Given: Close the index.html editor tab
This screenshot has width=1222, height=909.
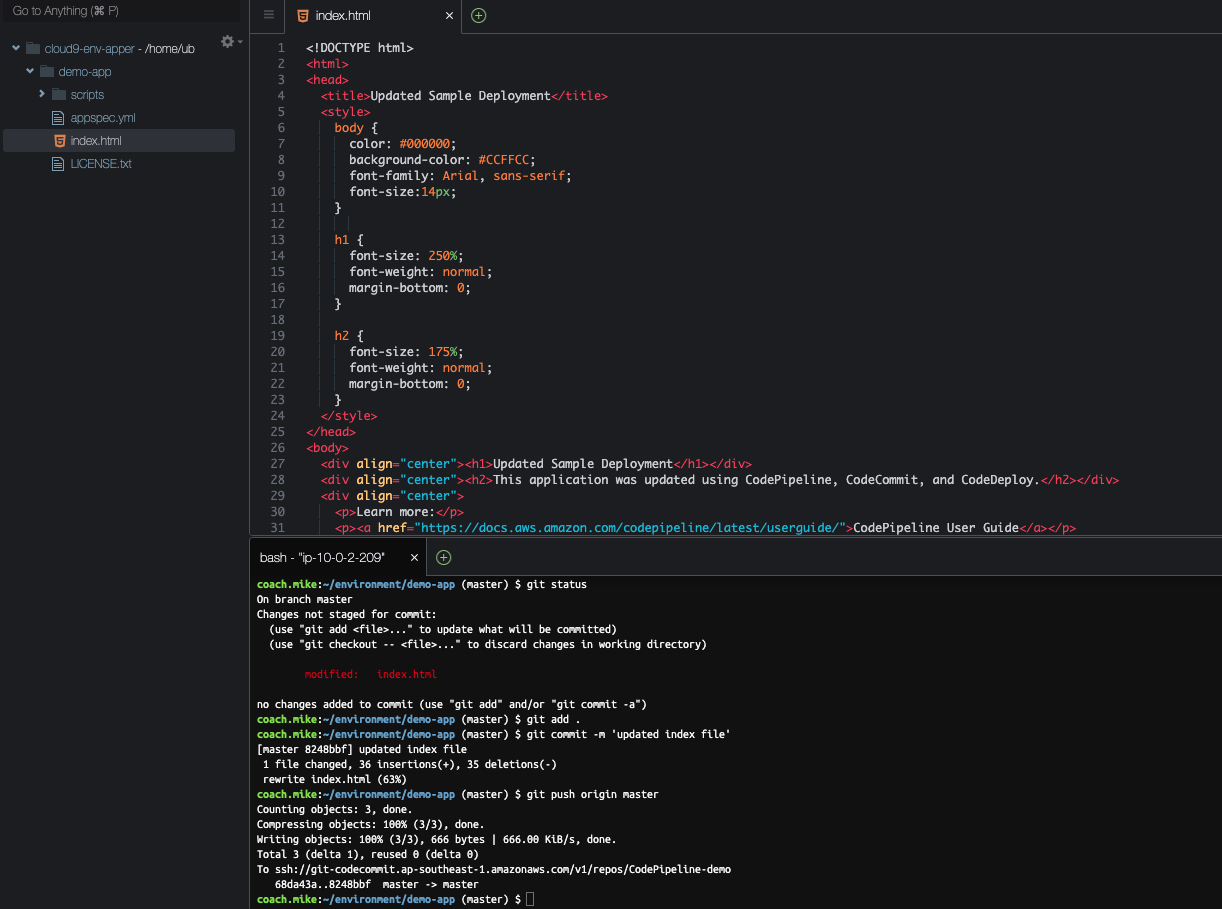Looking at the screenshot, I should [449, 16].
